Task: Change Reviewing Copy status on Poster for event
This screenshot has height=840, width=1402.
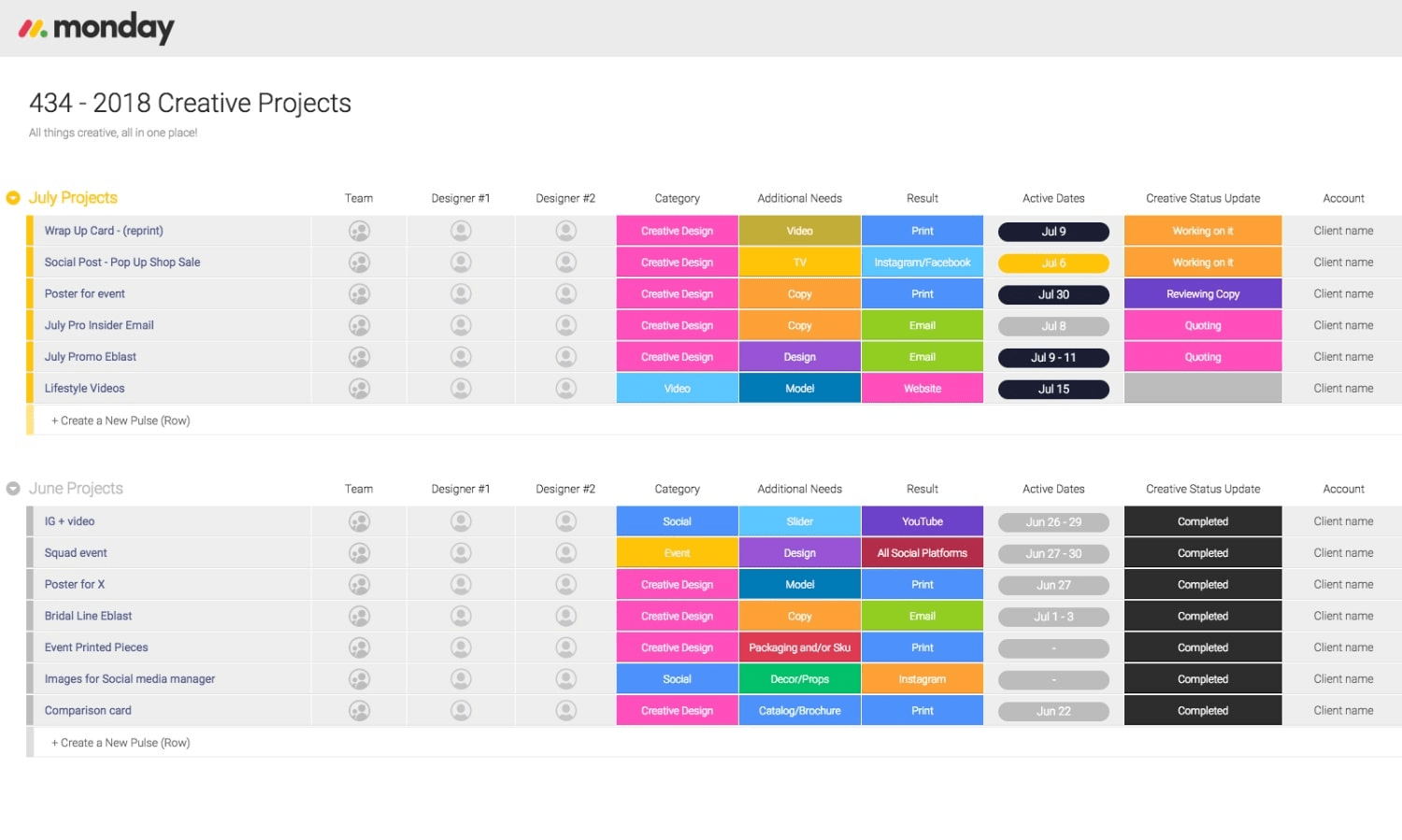Action: tap(1203, 293)
